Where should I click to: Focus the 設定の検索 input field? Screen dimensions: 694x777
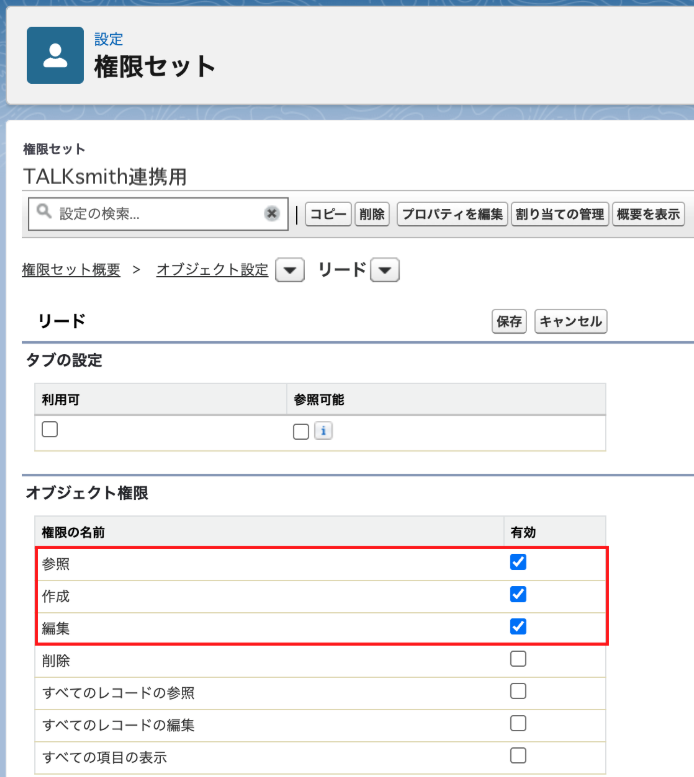click(159, 214)
